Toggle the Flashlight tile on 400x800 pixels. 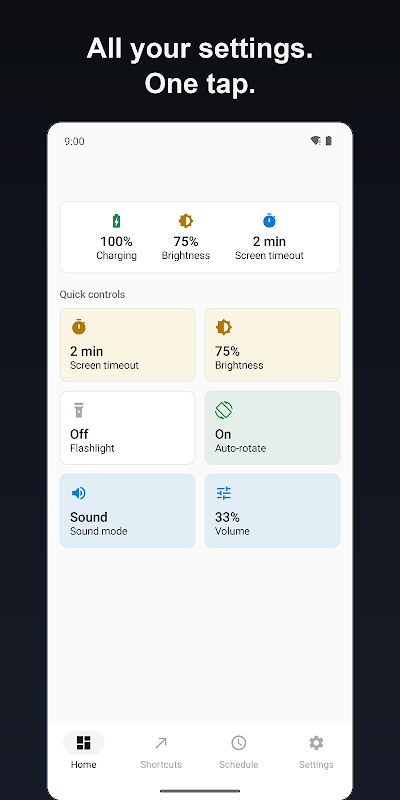128,428
